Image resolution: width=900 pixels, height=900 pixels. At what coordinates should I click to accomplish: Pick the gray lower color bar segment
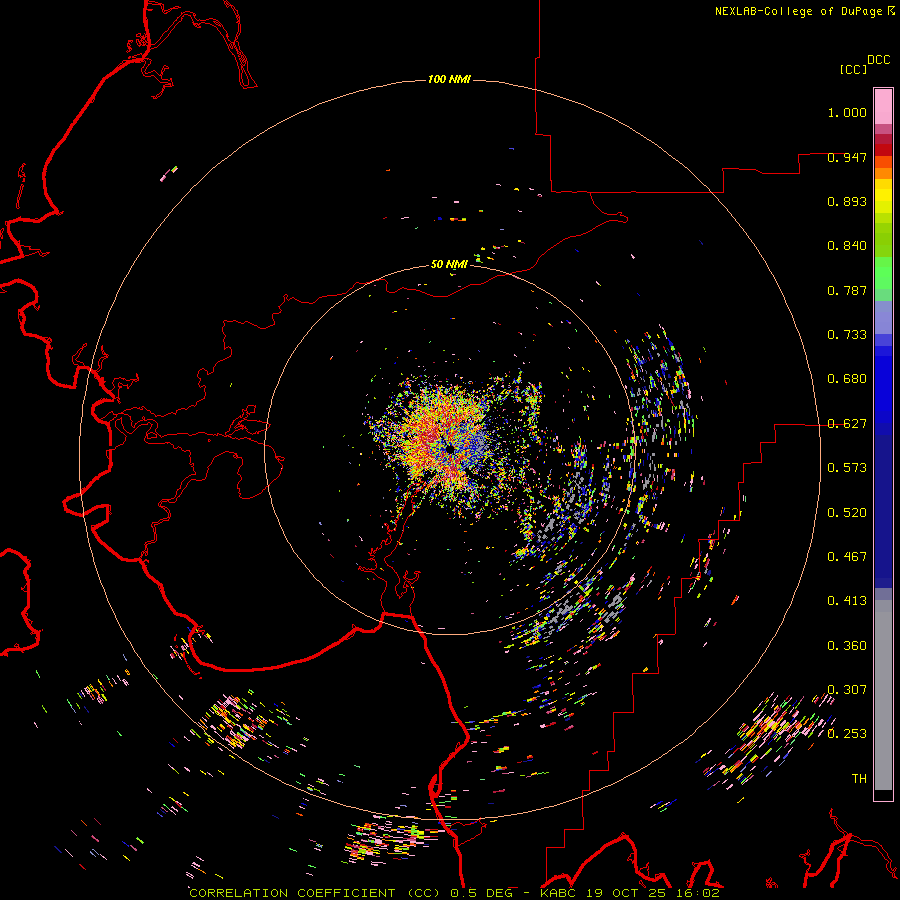pyautogui.click(x=883, y=695)
